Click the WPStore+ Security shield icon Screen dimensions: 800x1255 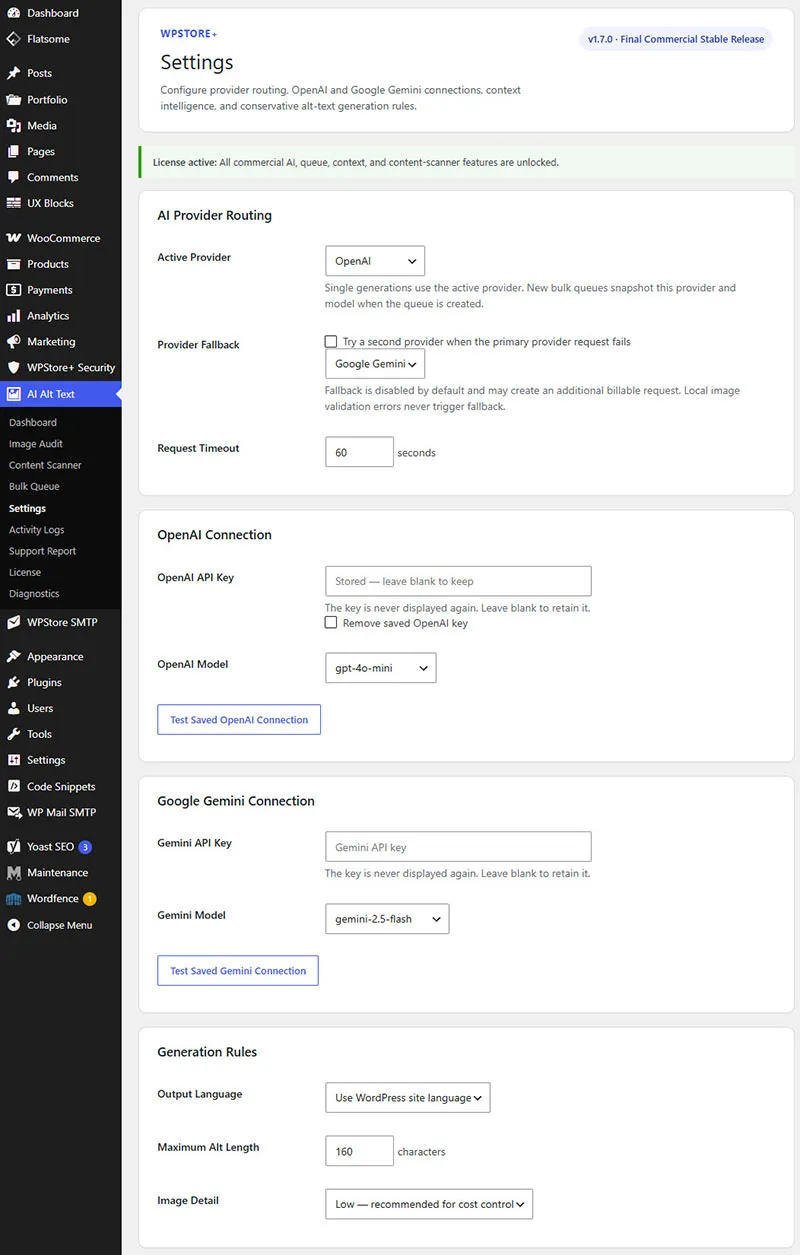(13, 367)
